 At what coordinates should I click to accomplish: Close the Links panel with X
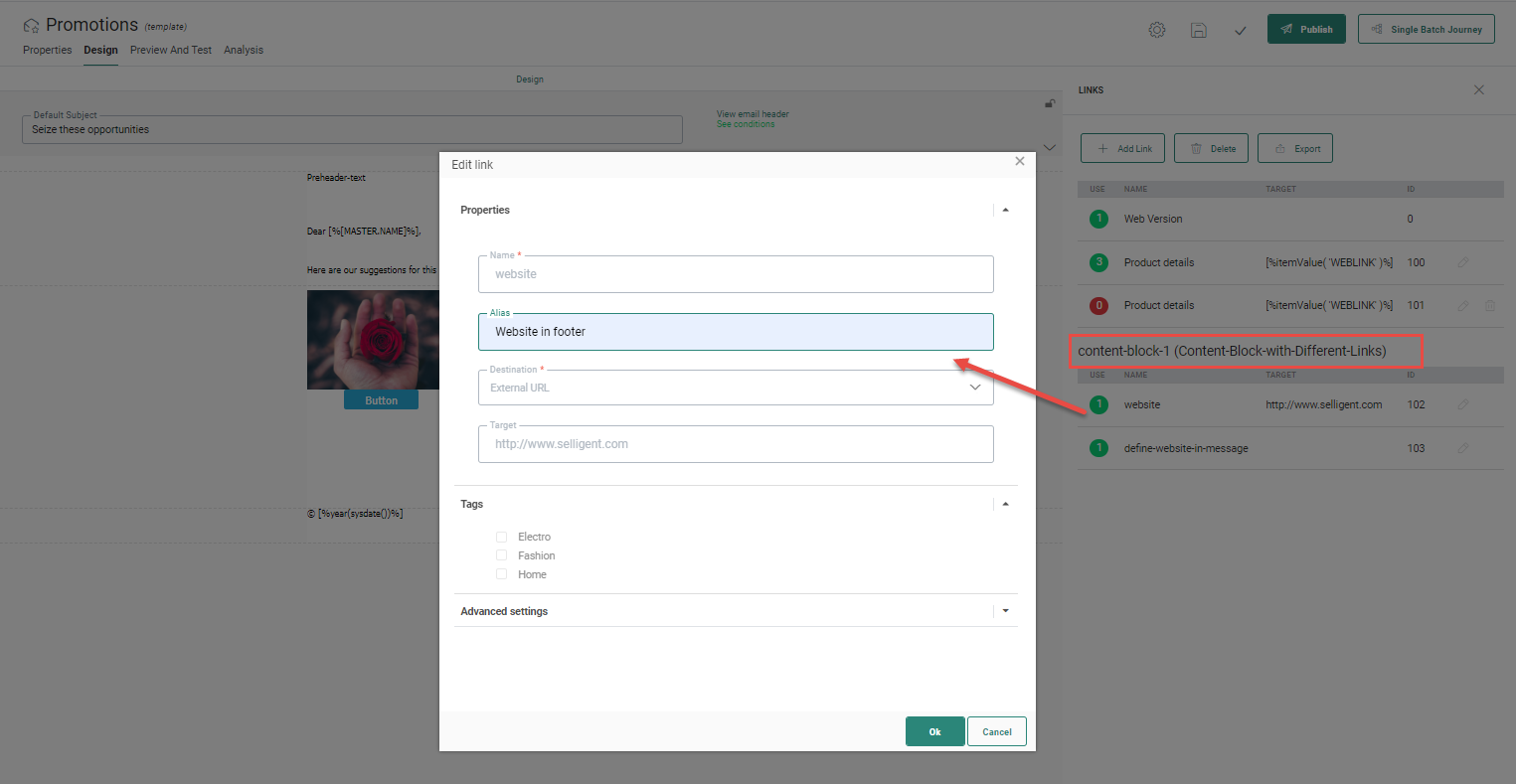(x=1478, y=90)
